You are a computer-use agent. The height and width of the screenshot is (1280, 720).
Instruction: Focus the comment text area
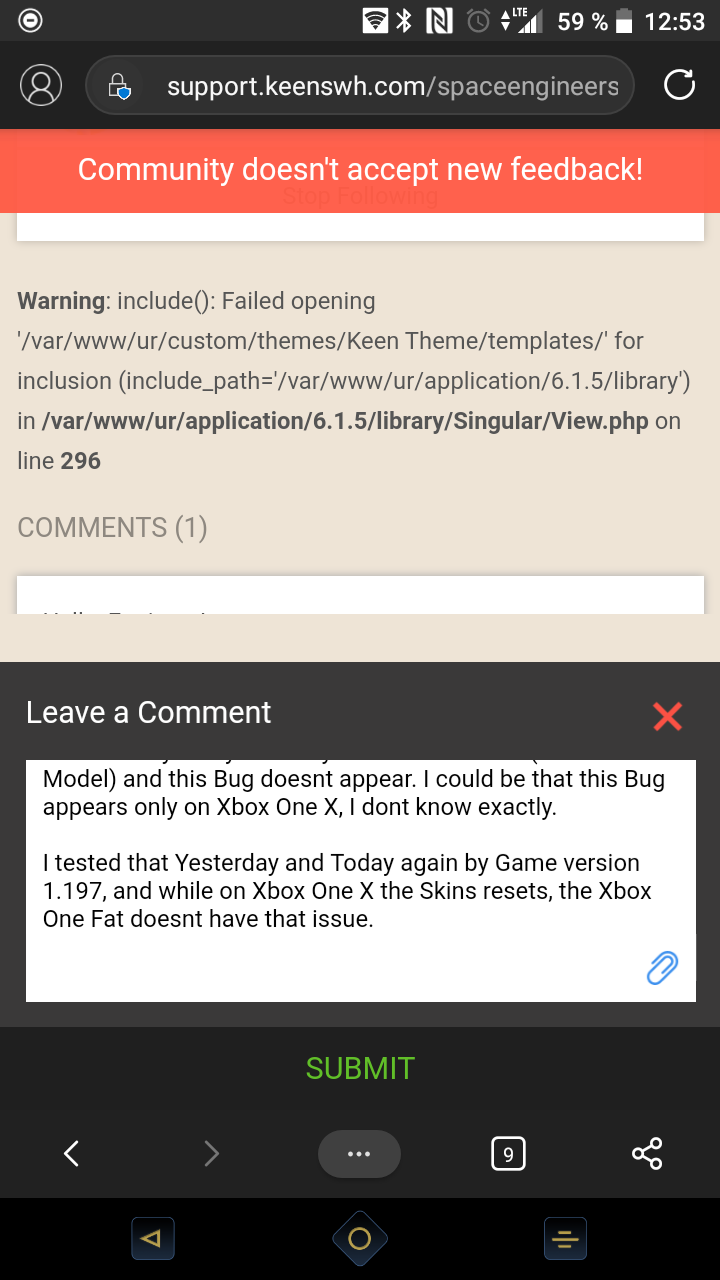[x=360, y=881]
